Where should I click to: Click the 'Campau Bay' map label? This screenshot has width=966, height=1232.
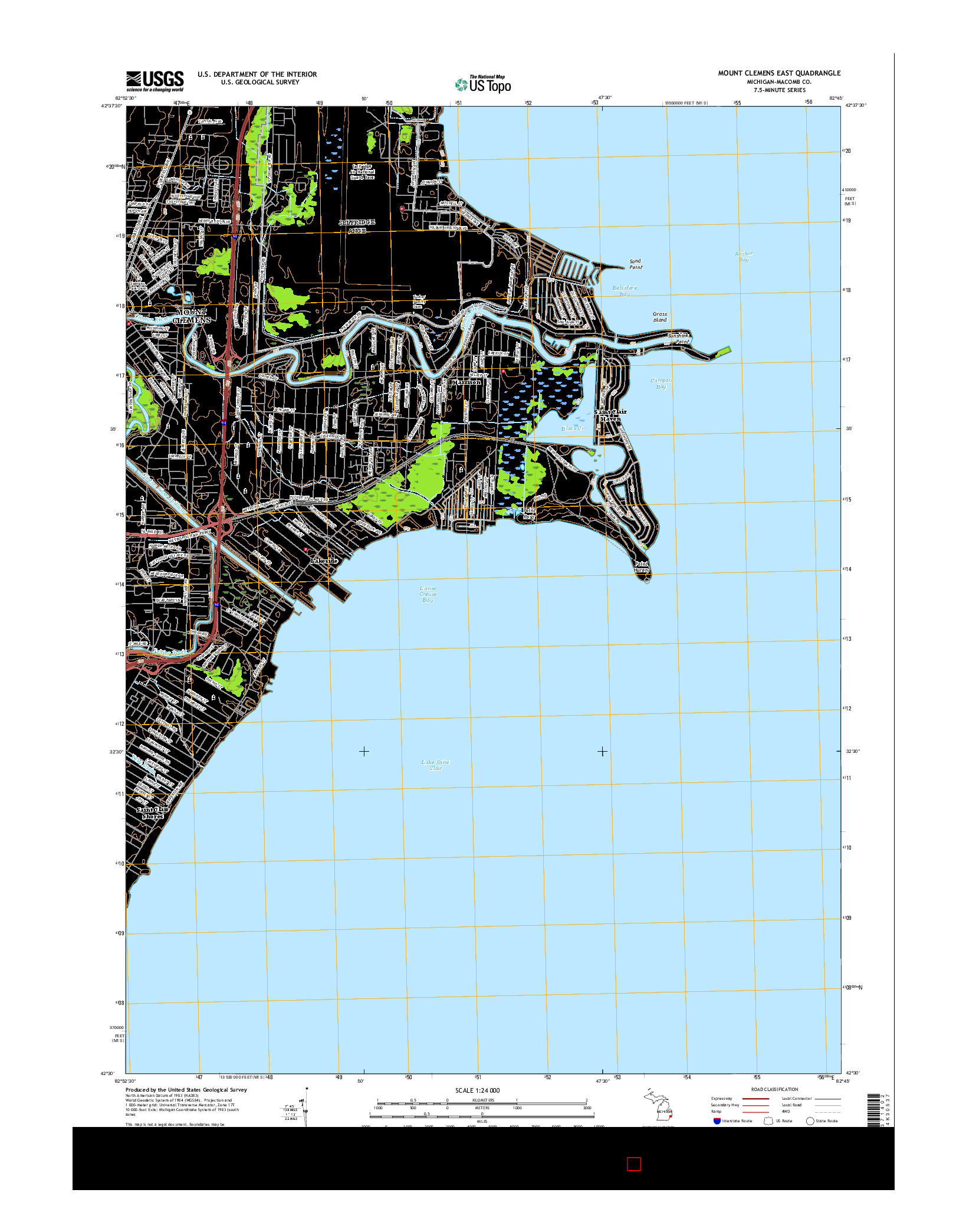point(661,384)
